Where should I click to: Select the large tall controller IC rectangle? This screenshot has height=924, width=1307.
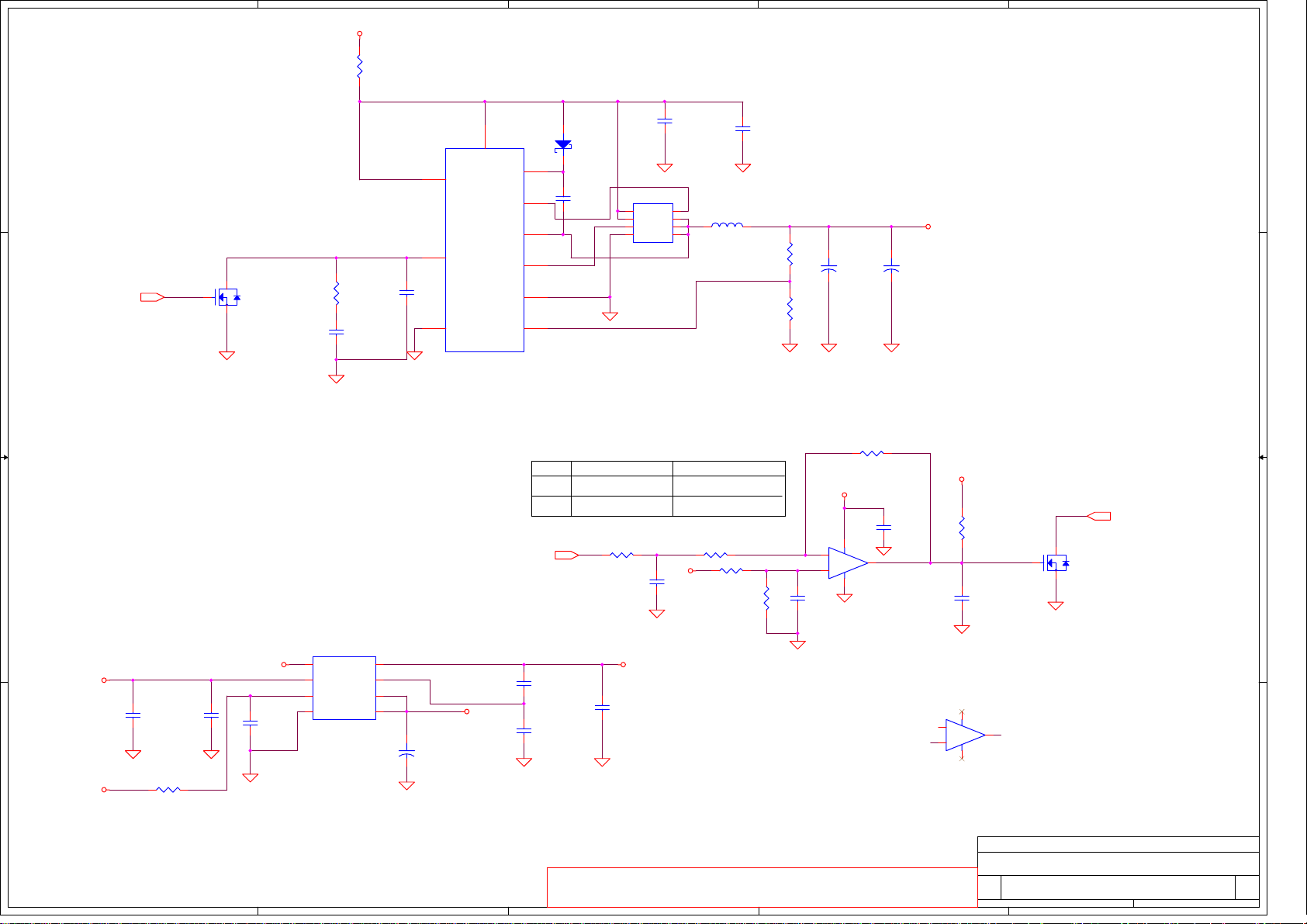[x=485, y=250]
